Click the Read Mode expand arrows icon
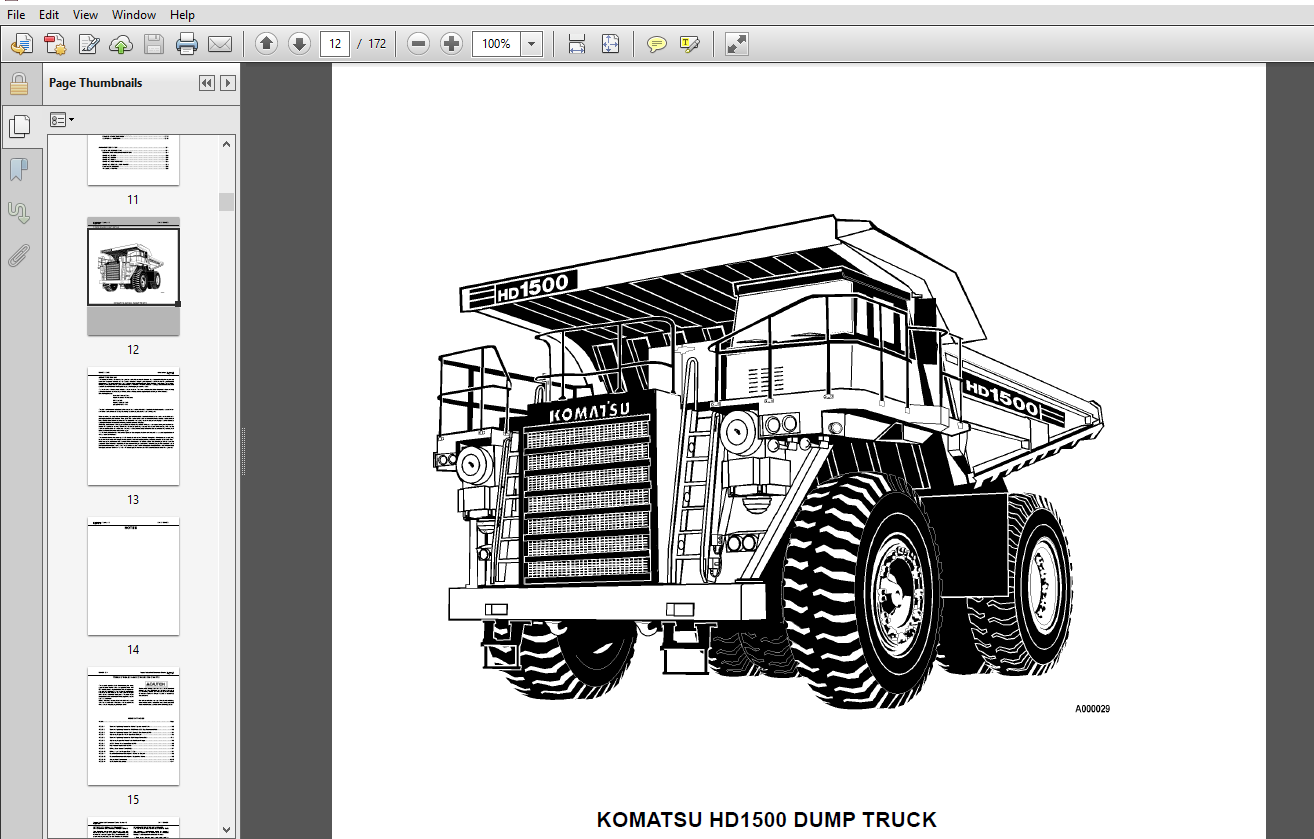The image size is (1314, 839). click(737, 44)
